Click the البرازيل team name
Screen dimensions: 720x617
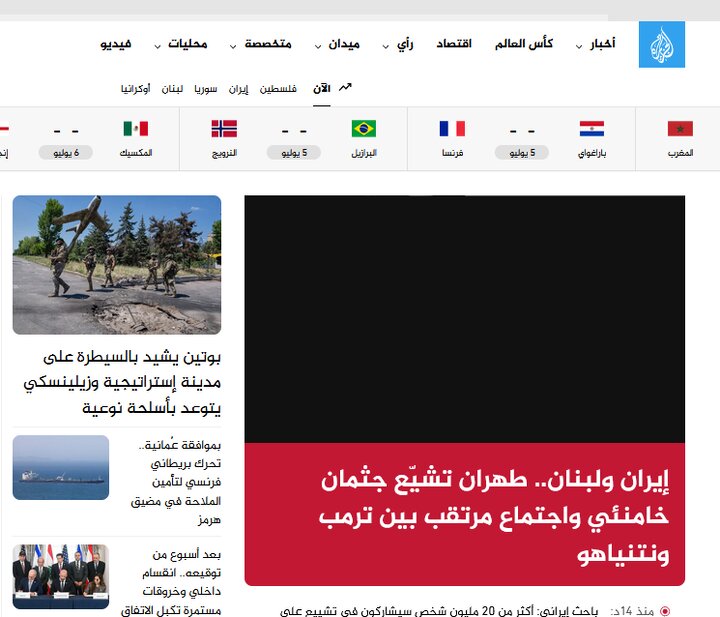tap(364, 153)
